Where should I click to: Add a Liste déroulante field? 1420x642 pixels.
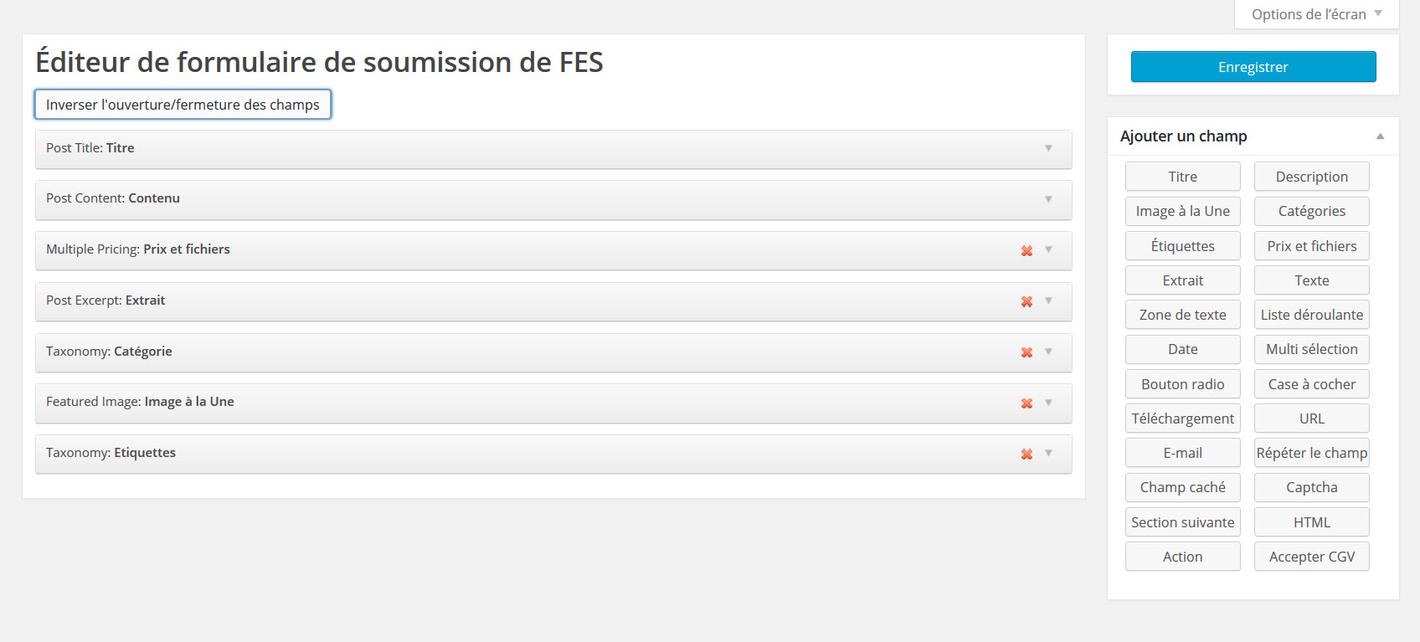[1311, 315]
